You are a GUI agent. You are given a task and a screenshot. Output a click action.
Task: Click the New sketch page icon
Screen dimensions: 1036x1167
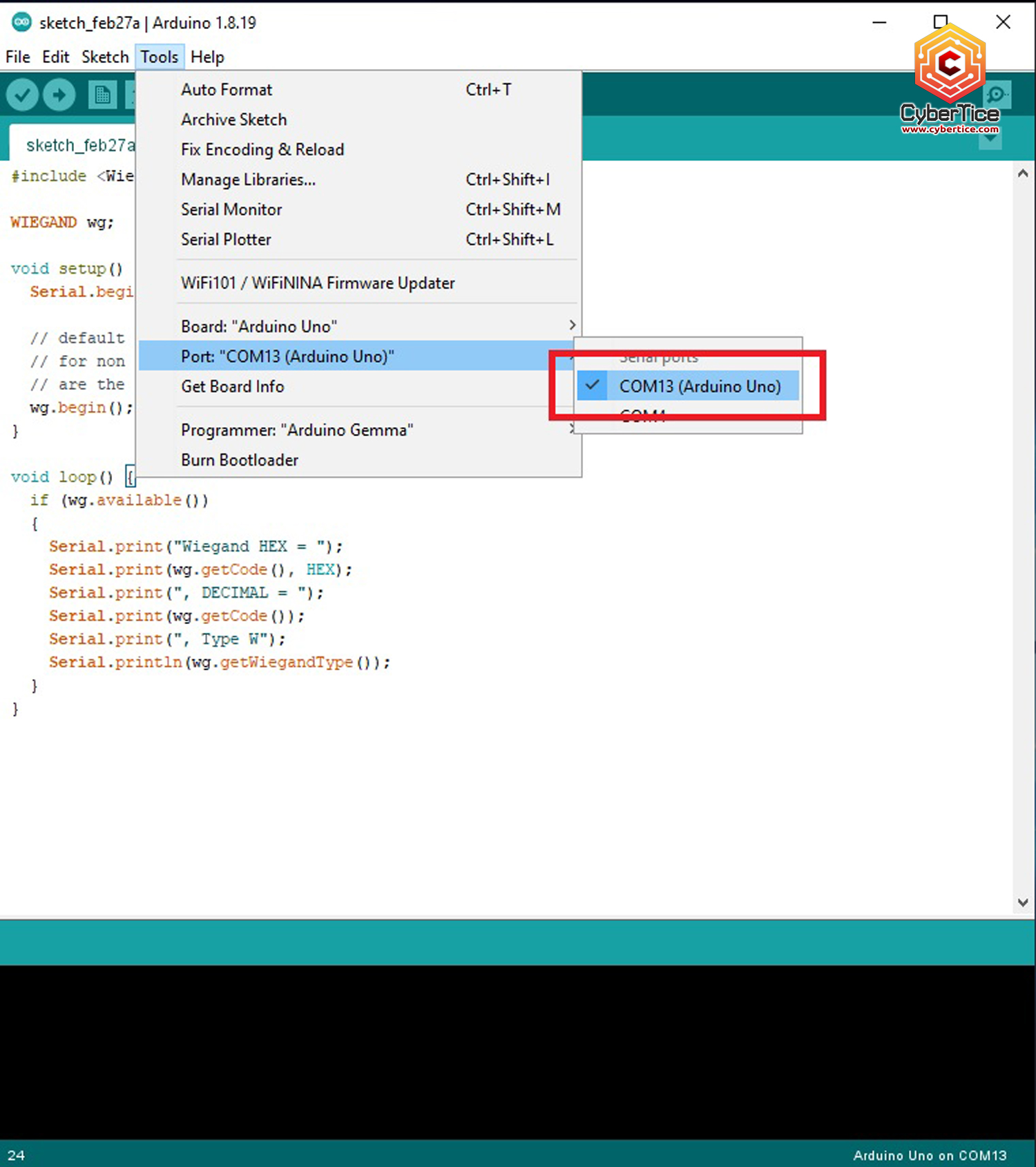[x=102, y=95]
